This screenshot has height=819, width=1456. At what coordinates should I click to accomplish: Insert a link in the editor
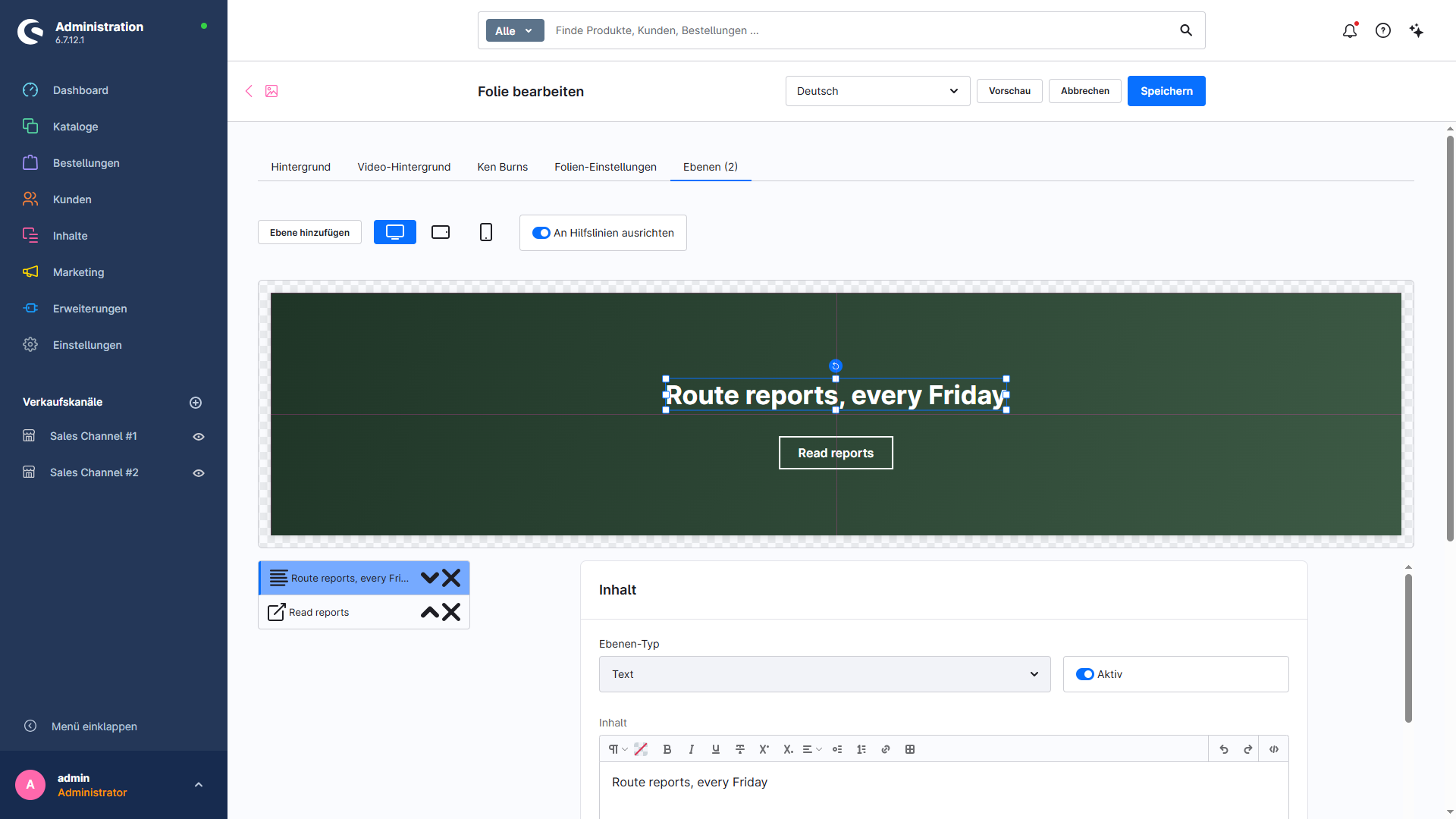[886, 749]
